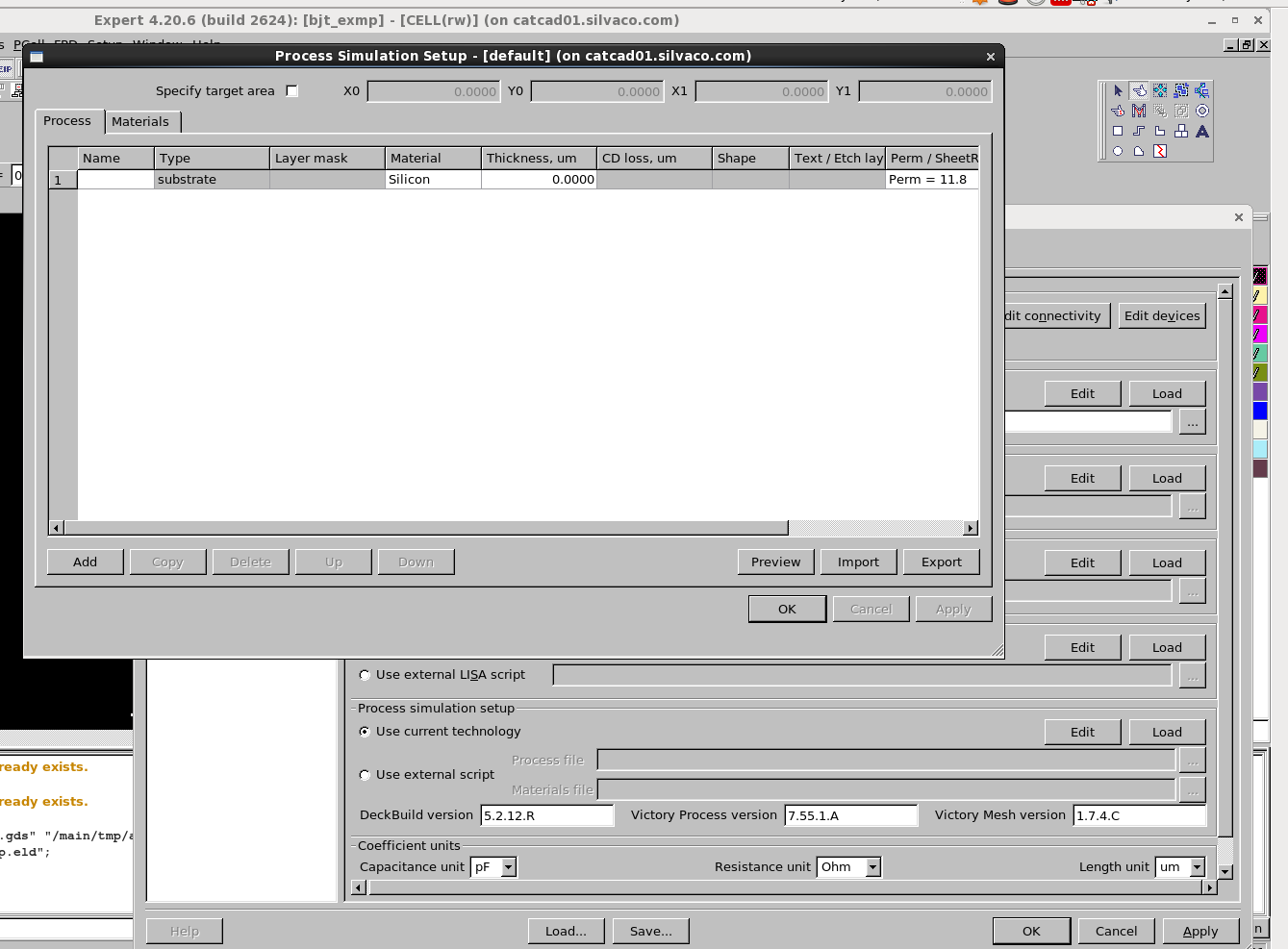The height and width of the screenshot is (949, 1288).
Task: Select the arrow pointer tool
Action: point(1118,90)
